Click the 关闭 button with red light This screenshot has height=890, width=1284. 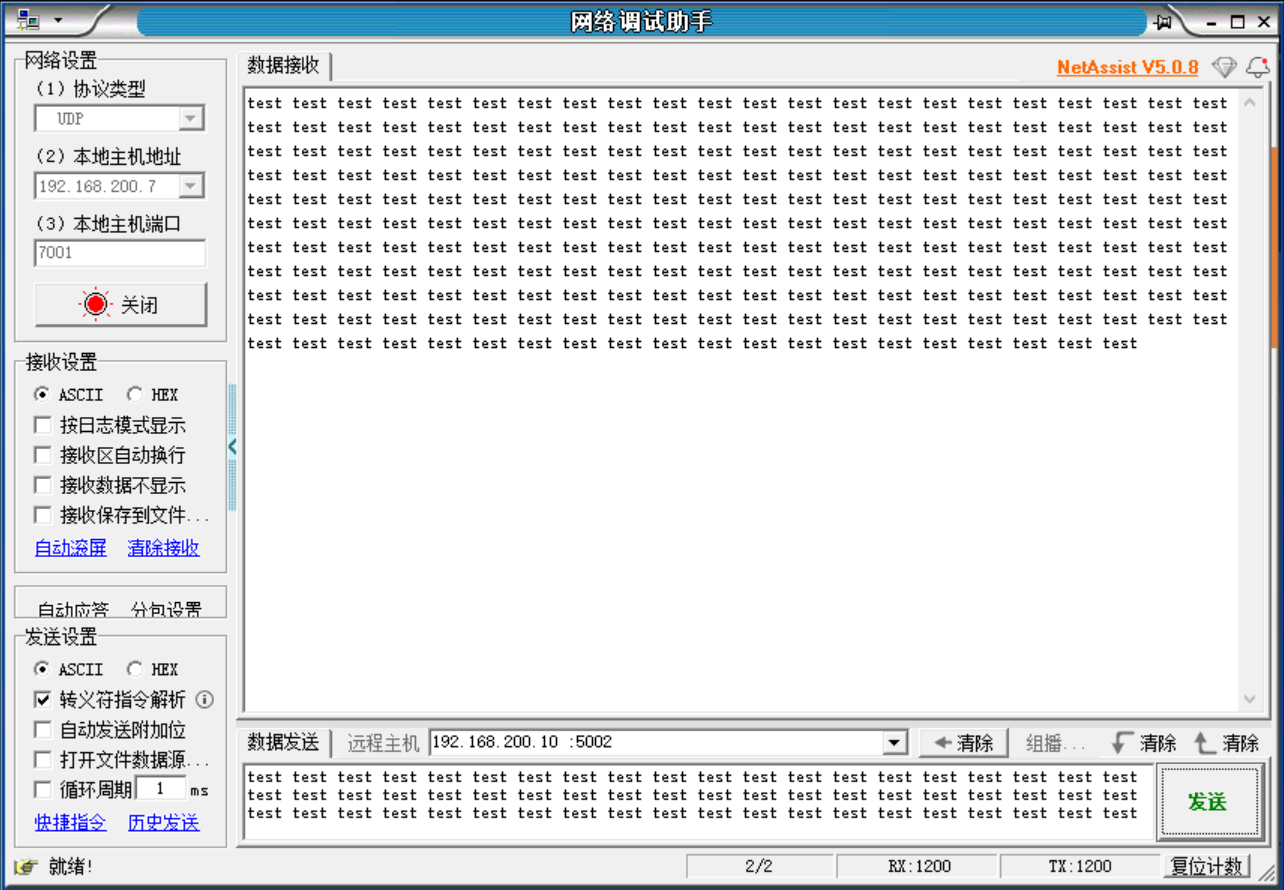tap(121, 305)
